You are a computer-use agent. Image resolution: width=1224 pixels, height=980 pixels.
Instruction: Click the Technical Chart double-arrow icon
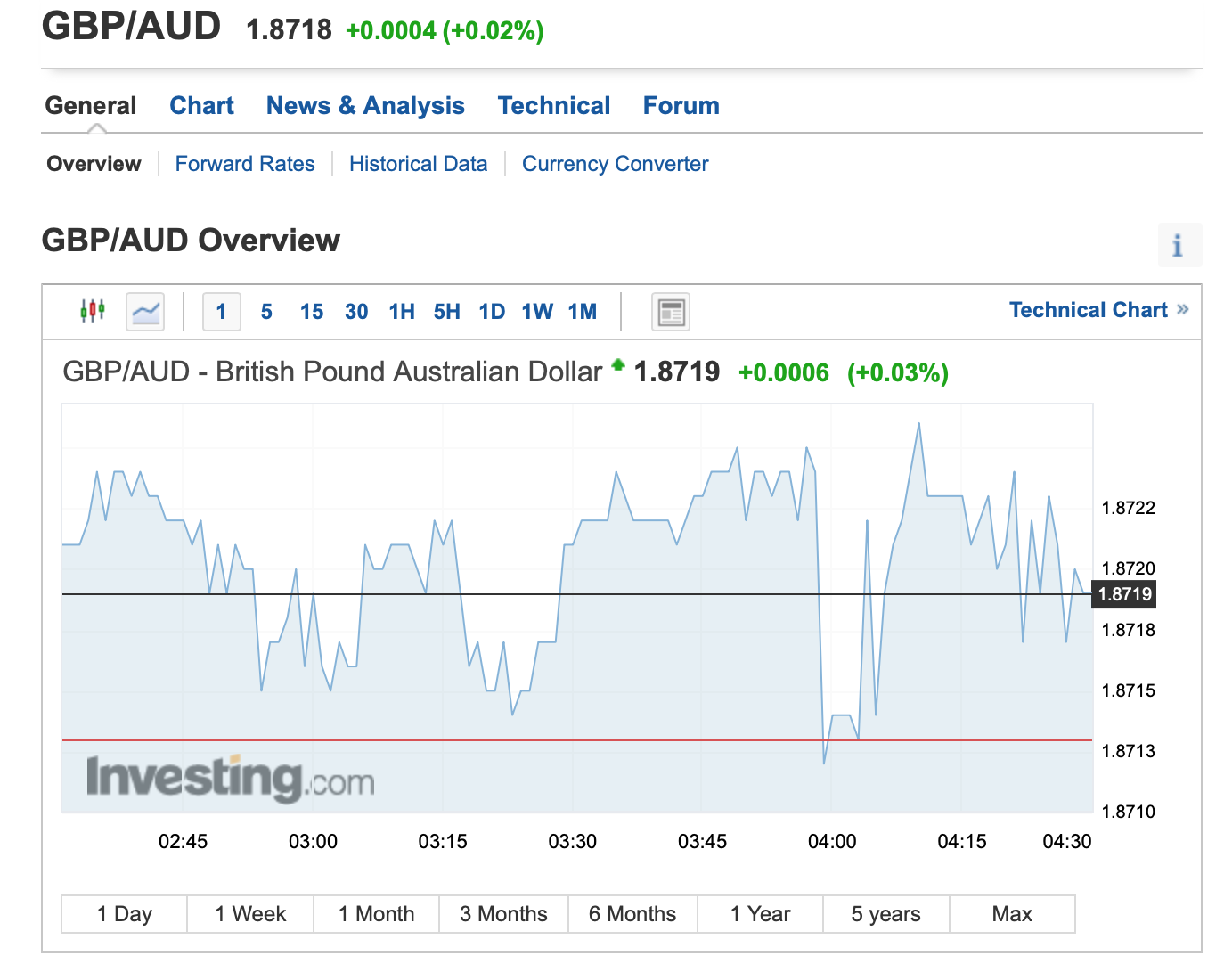(x=1183, y=309)
